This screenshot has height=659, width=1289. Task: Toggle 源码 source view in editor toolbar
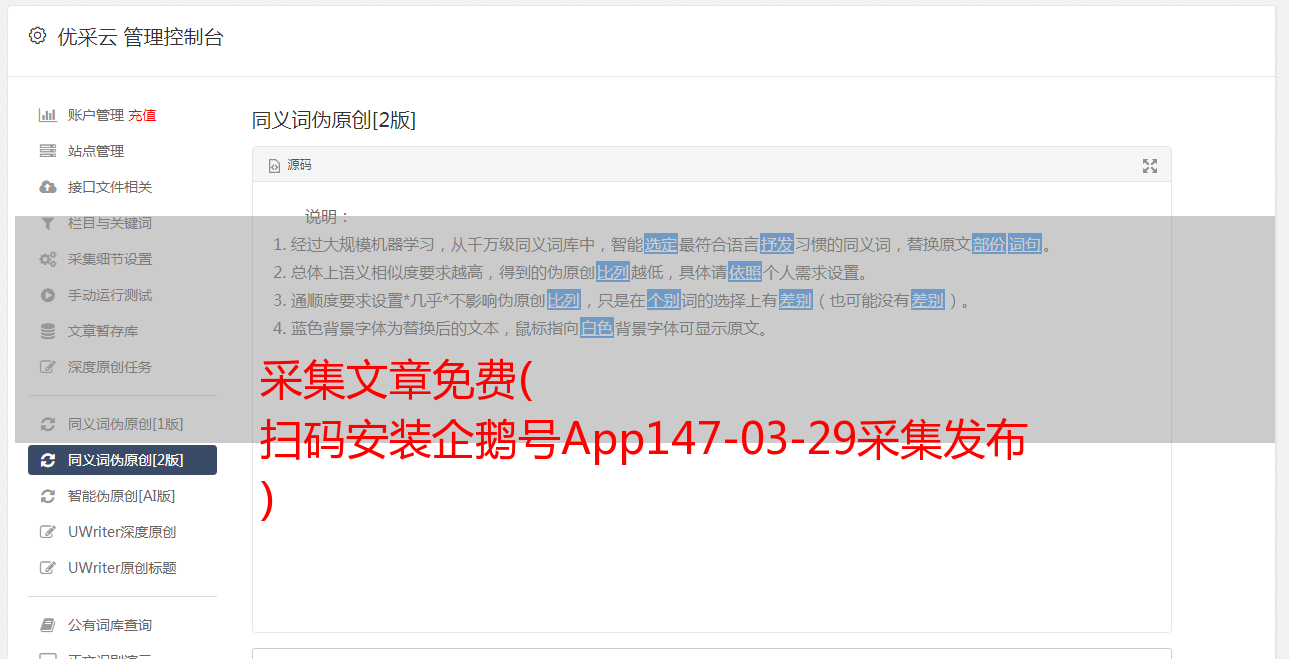[290, 165]
